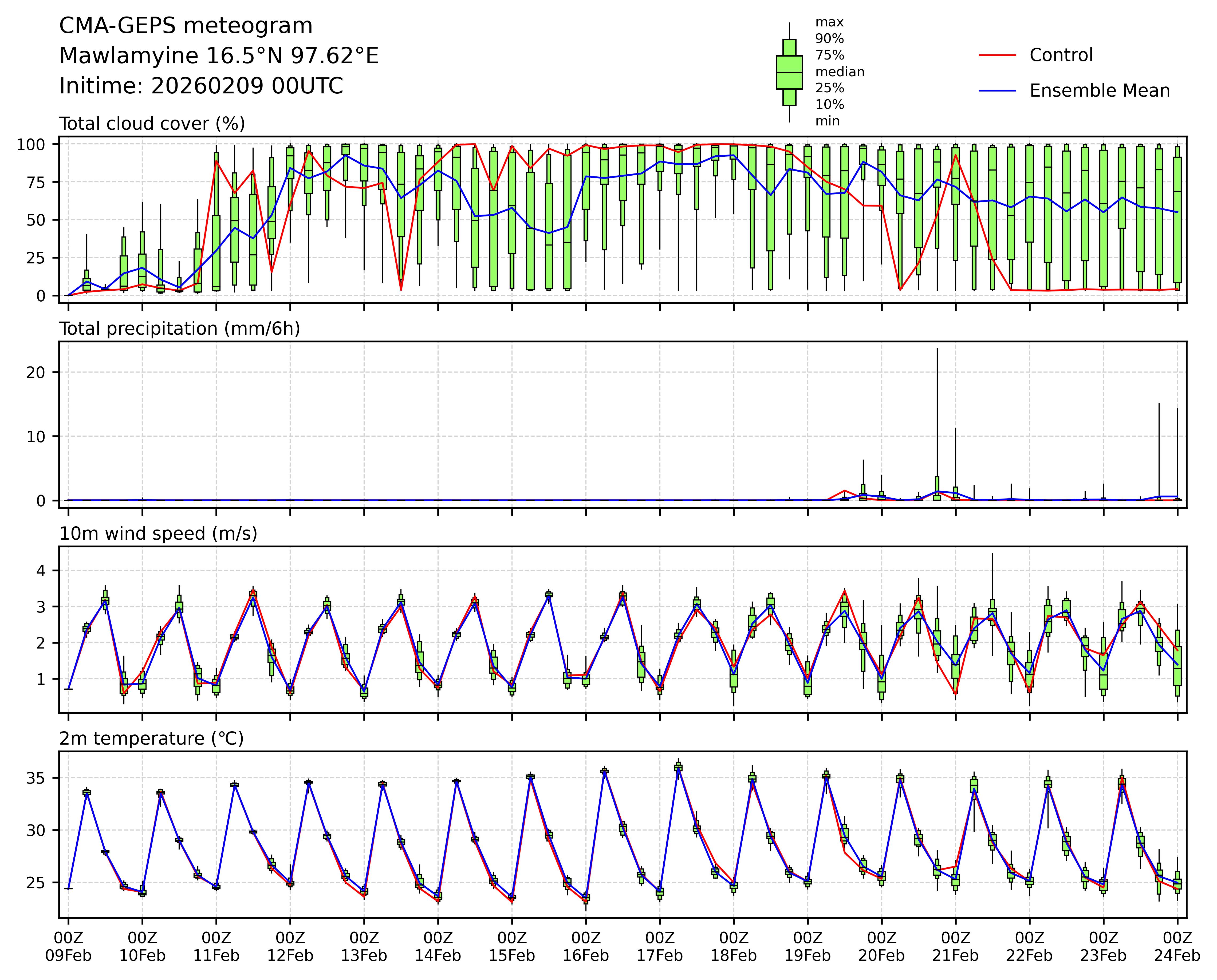Click the 00Z 09Feb axis label
The height and width of the screenshot is (980, 1217).
tap(68, 947)
